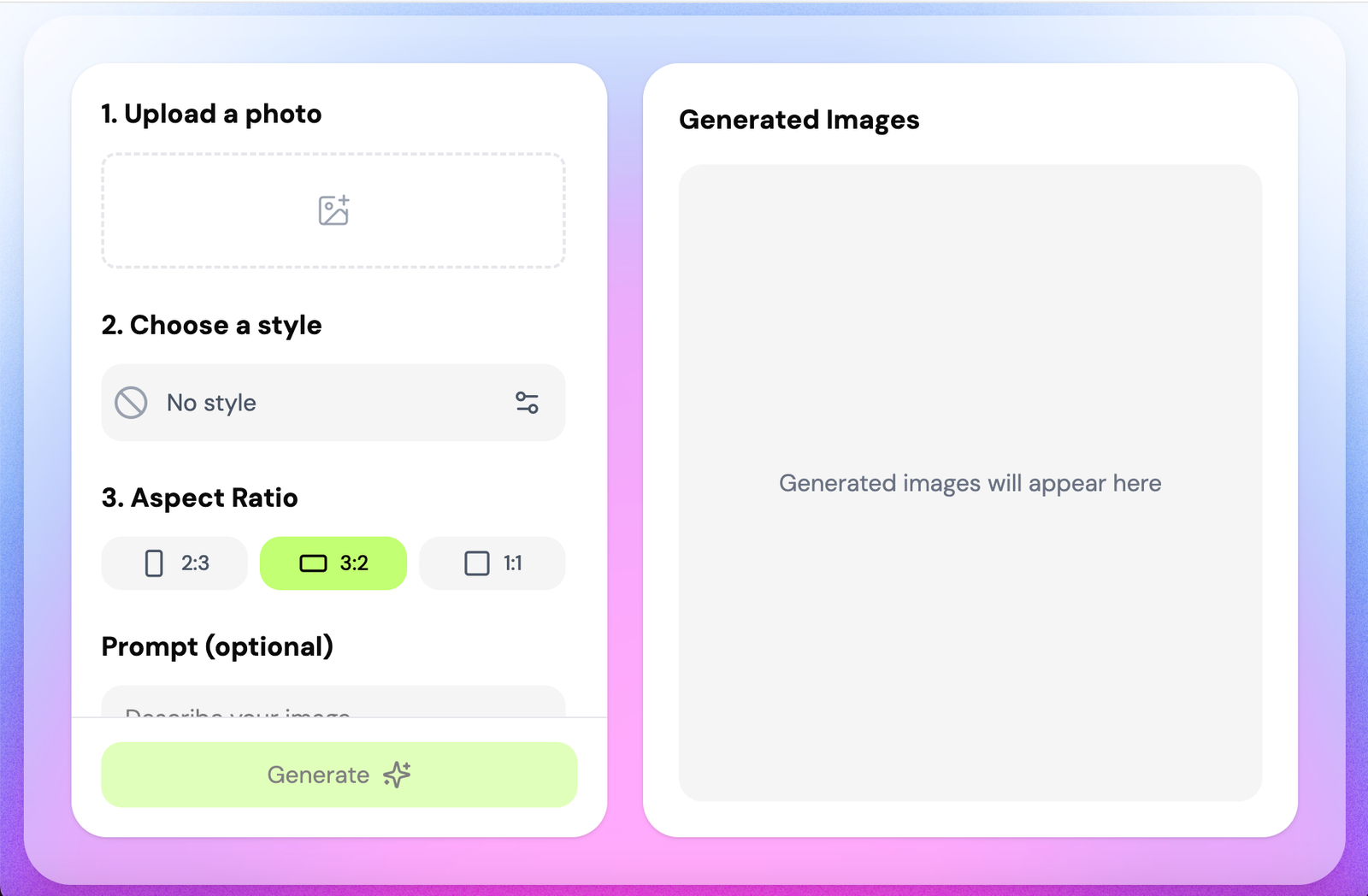Click the No style prohibition icon
Viewport: 1368px width, 896px height.
[131, 403]
